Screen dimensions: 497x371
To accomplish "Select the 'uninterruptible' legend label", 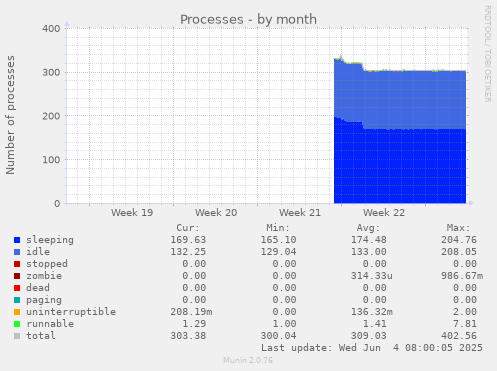I will point(71,312).
